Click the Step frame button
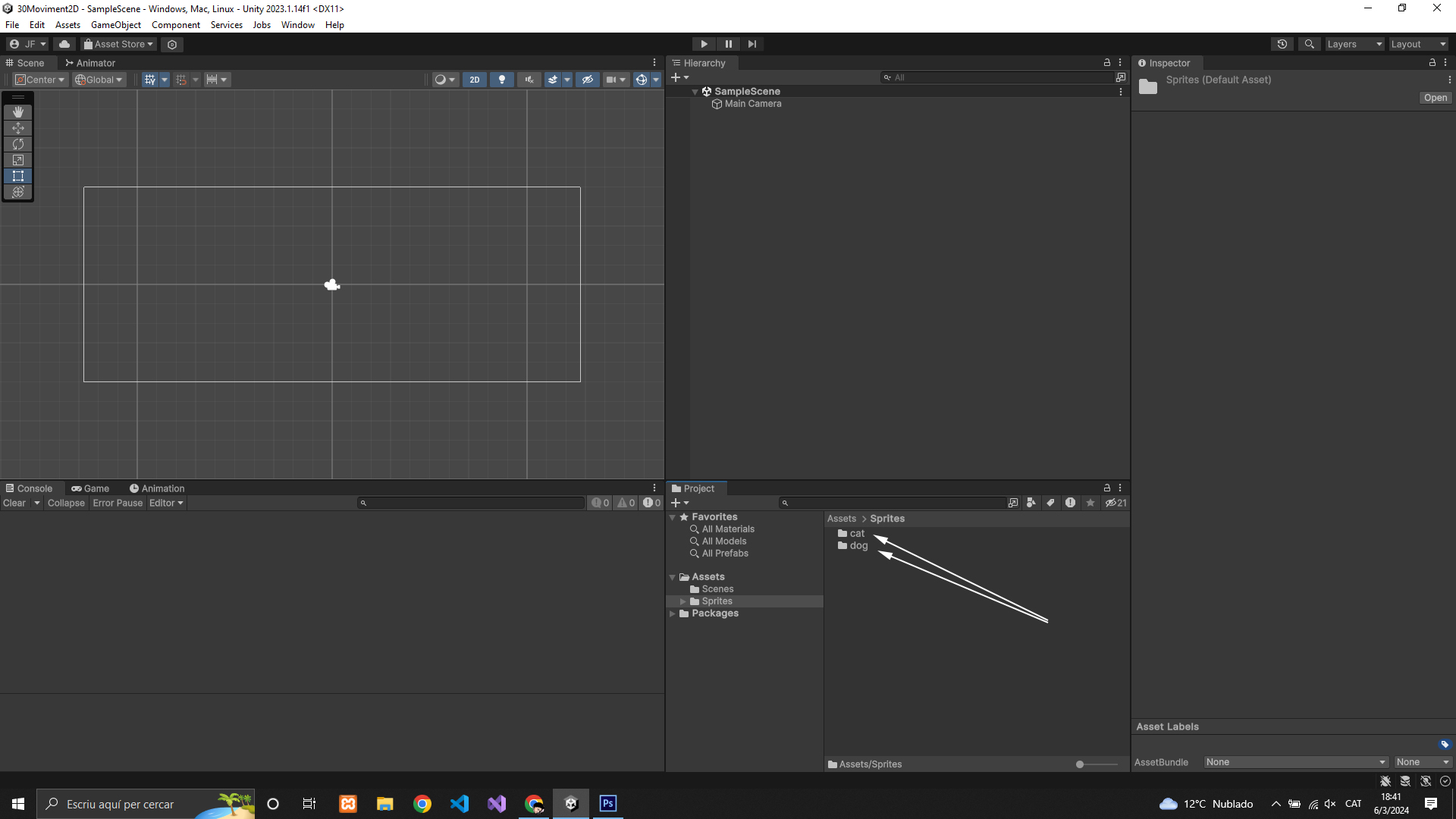This screenshot has width=1456, height=819. 752,44
